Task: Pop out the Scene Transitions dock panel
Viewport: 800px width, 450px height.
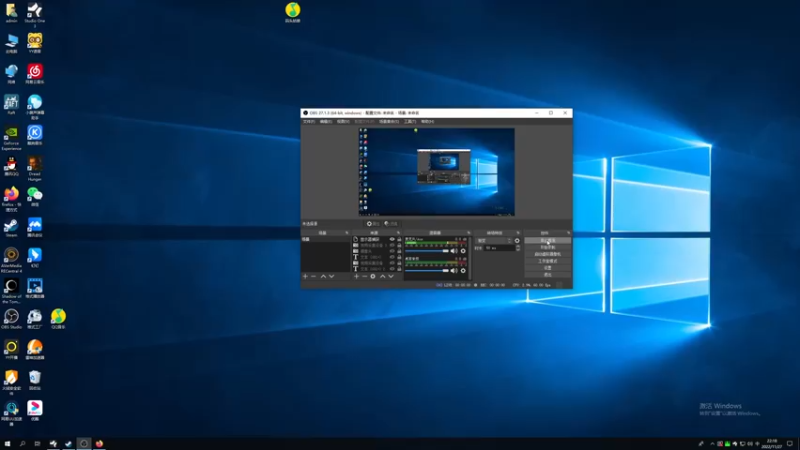Action: point(518,233)
